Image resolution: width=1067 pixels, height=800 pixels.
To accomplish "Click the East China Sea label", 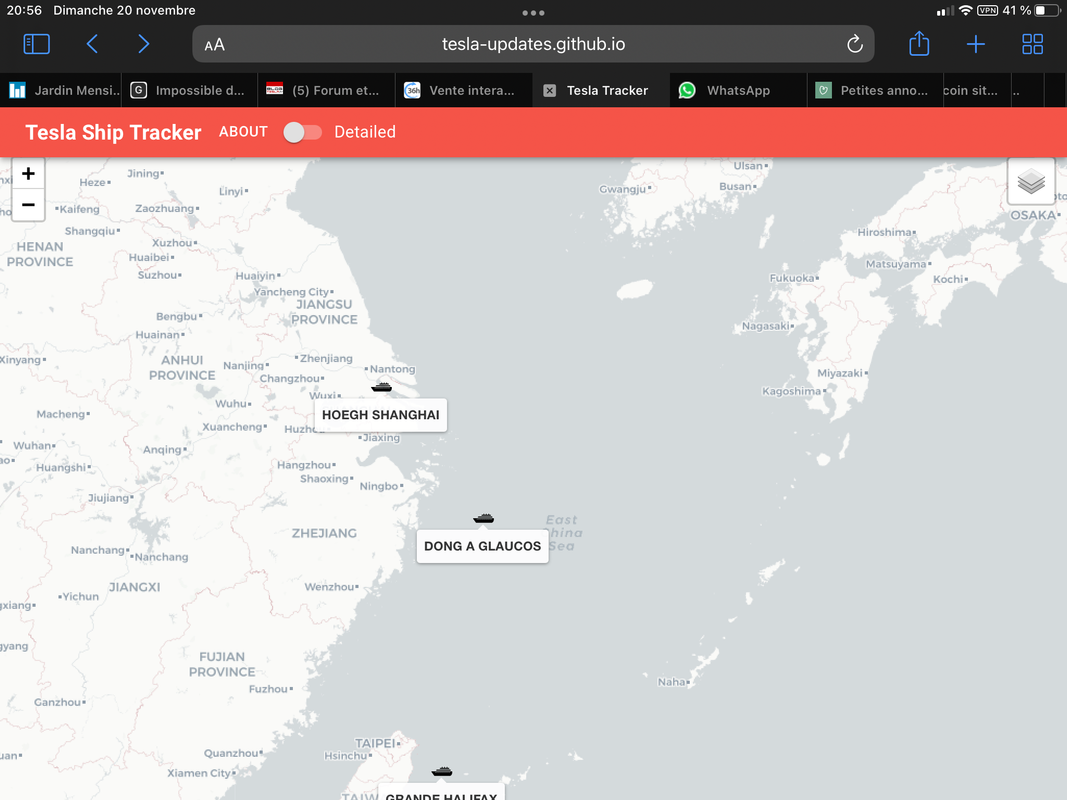I will click(x=564, y=533).
